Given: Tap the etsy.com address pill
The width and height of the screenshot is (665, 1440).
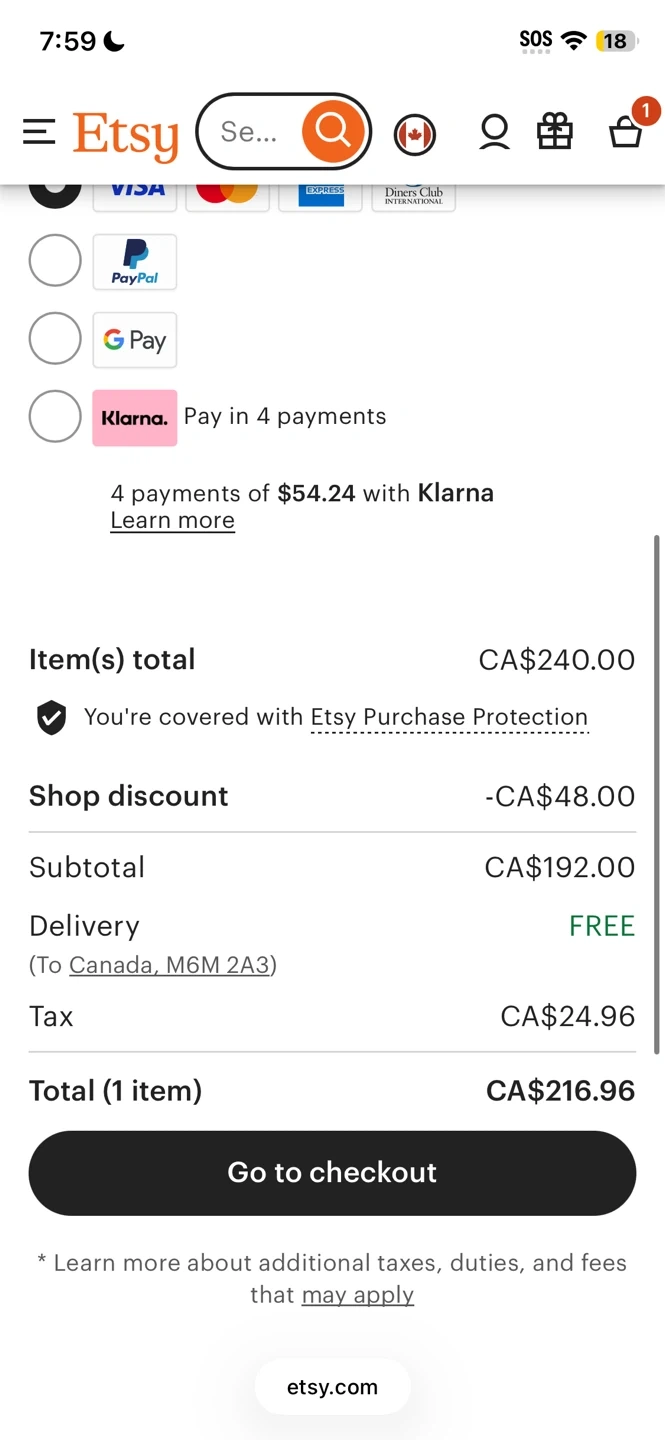Looking at the screenshot, I should point(332,1387).
